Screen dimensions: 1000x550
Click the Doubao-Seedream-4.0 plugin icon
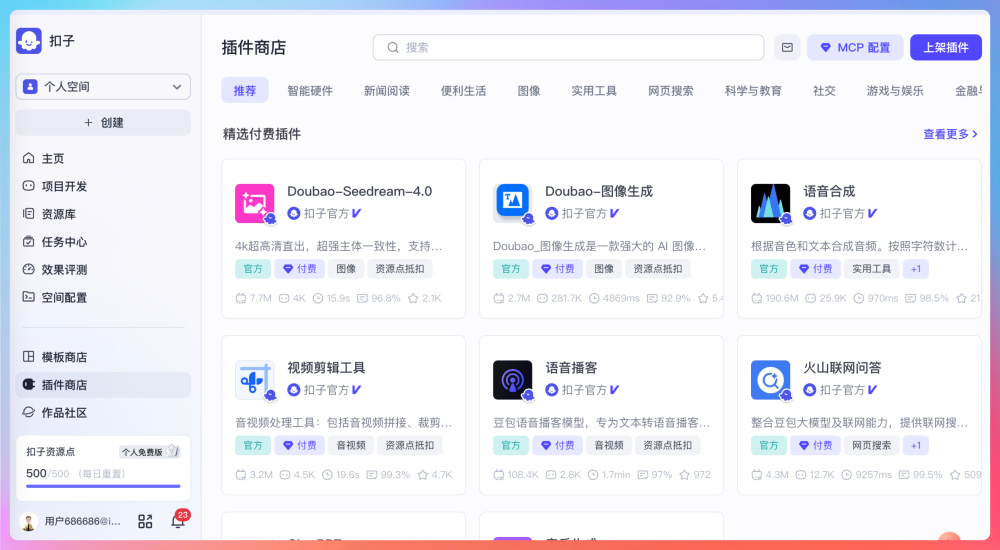(254, 203)
